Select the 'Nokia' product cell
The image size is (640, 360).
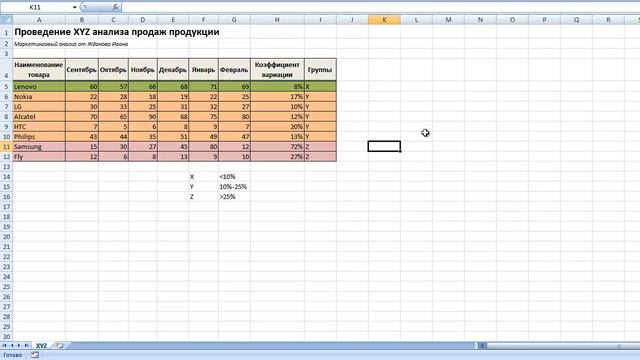click(39, 97)
